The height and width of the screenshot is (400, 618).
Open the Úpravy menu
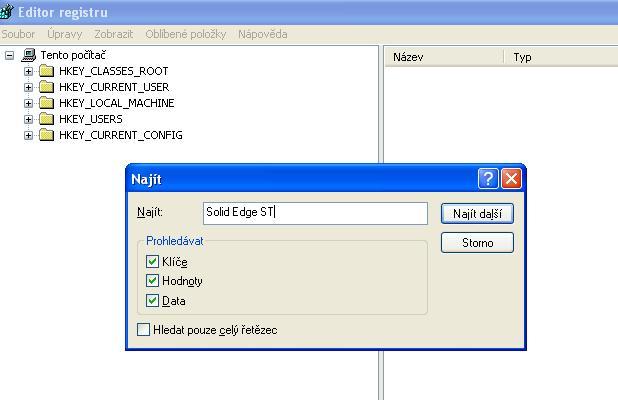point(65,34)
